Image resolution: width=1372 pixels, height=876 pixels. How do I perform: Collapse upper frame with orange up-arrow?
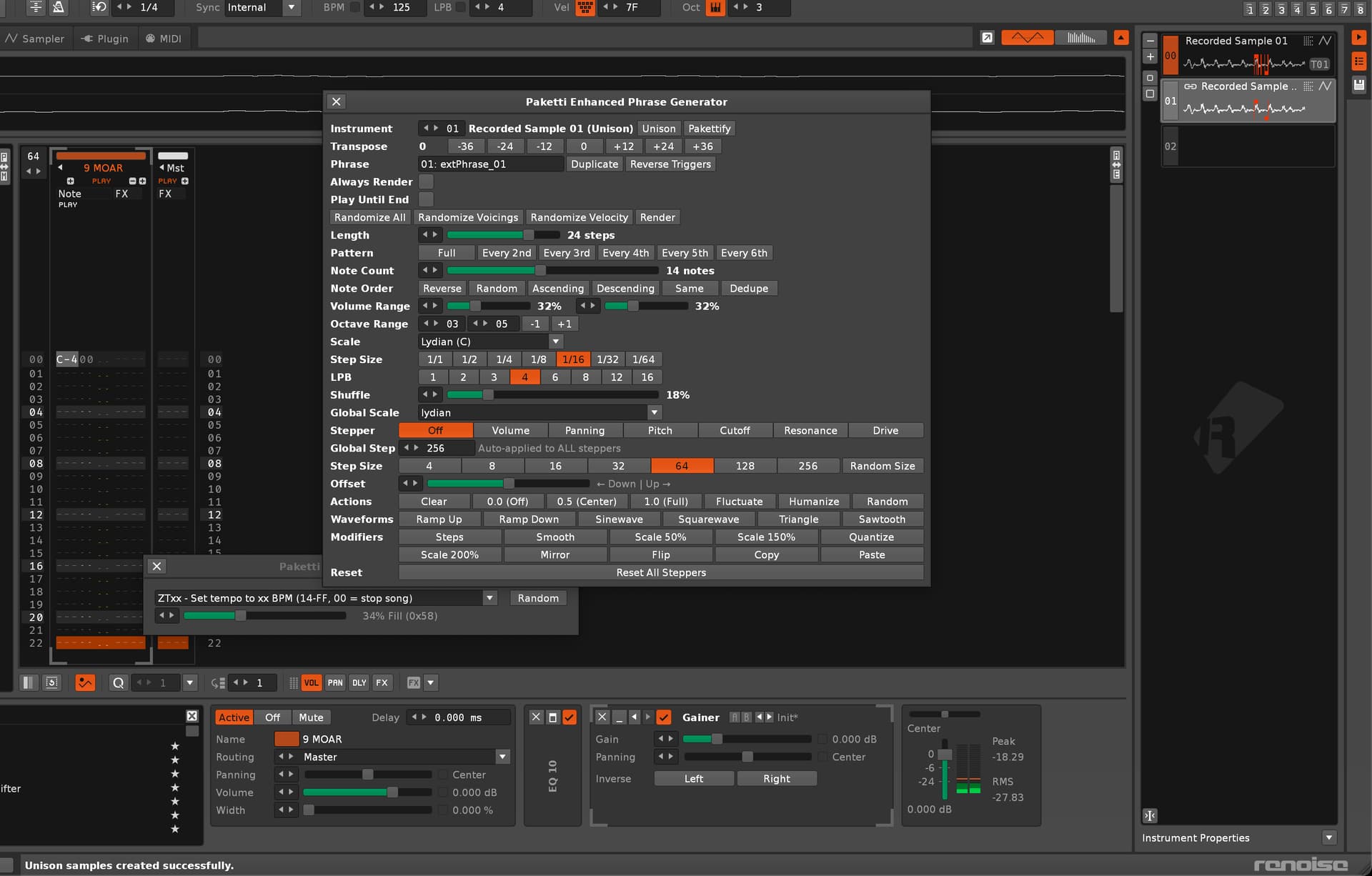point(1121,38)
